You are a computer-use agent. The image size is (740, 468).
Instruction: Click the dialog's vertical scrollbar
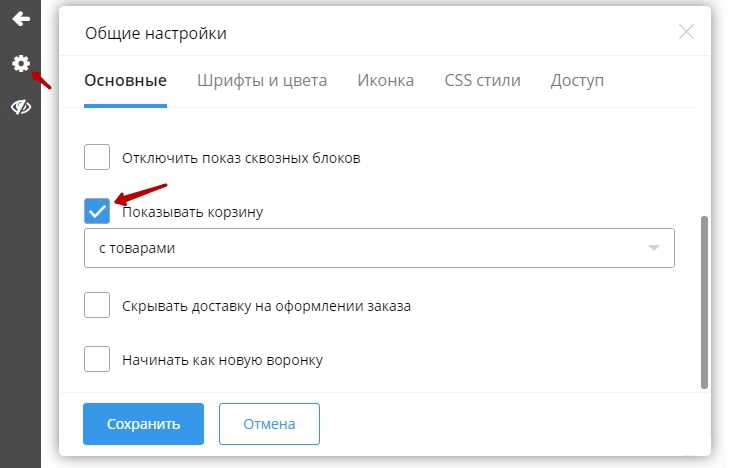point(704,300)
